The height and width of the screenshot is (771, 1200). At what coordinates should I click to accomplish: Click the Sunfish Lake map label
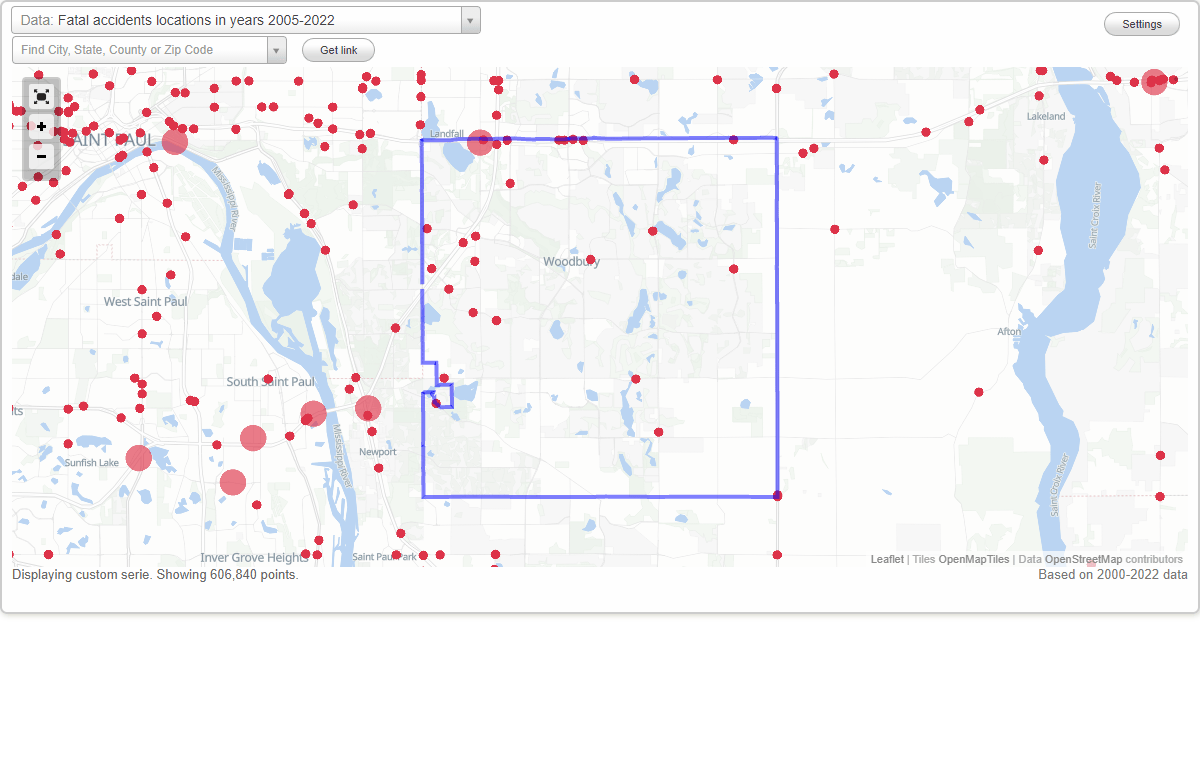pyautogui.click(x=92, y=463)
